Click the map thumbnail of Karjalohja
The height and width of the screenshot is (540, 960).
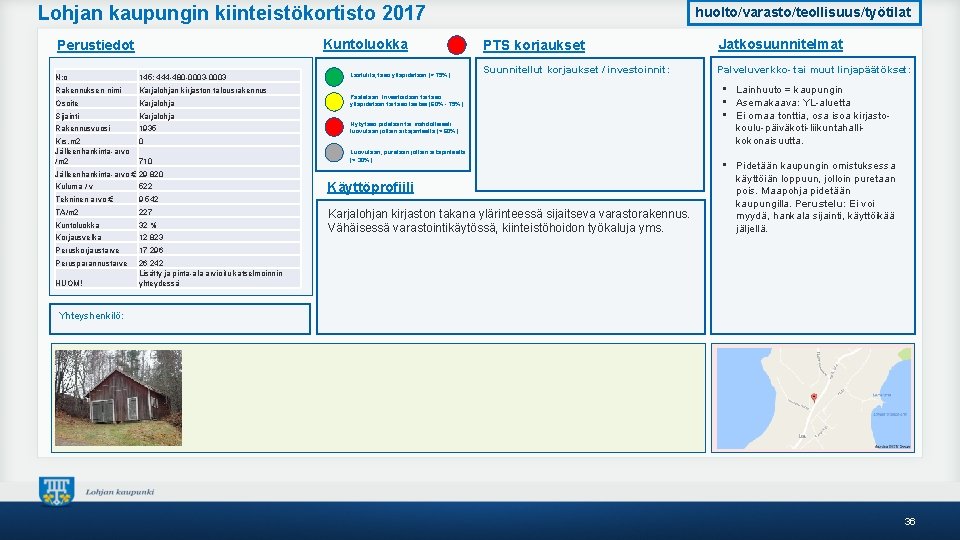814,399
